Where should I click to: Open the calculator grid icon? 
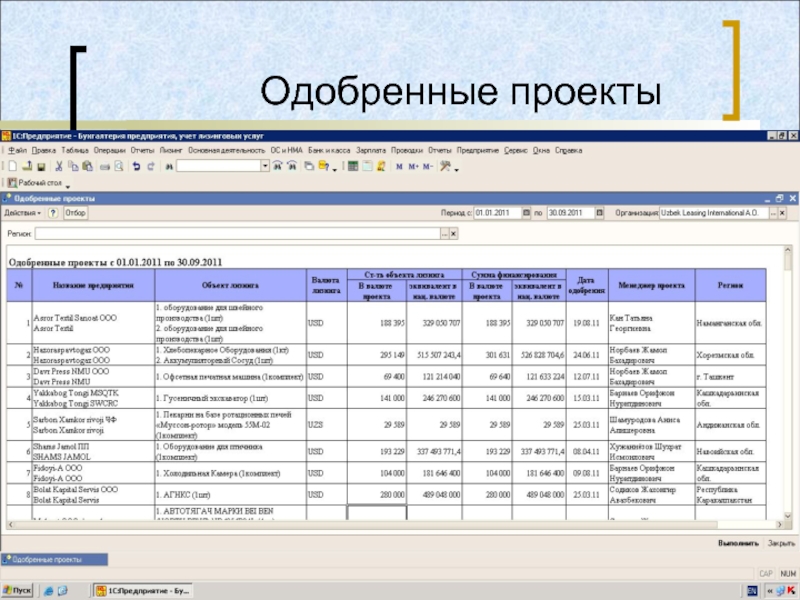353,166
